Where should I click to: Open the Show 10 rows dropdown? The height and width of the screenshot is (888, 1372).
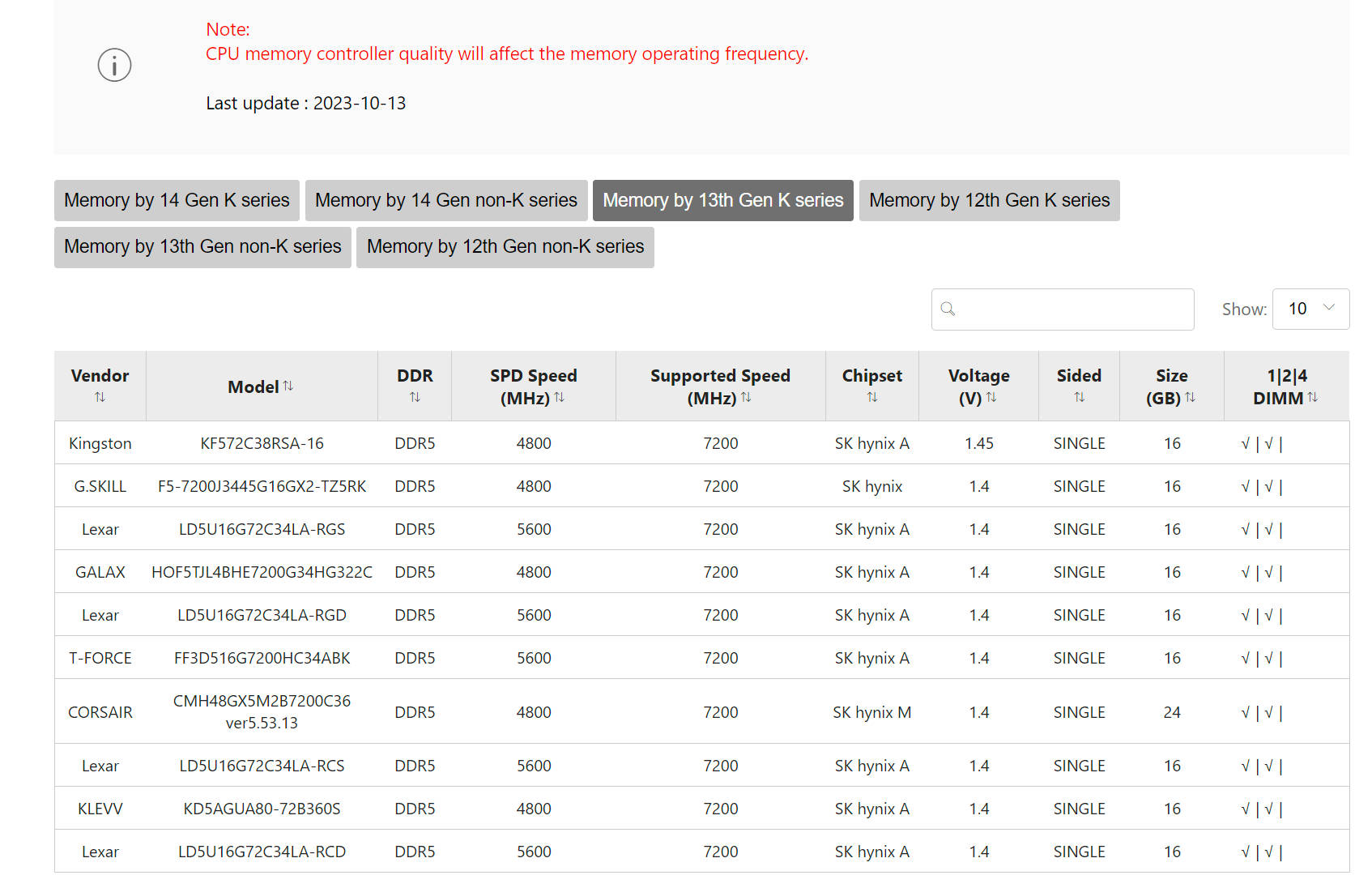pos(1310,309)
